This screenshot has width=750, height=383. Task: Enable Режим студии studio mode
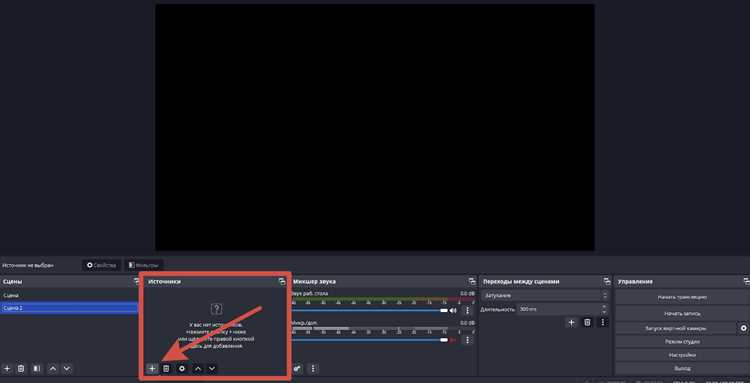682,342
